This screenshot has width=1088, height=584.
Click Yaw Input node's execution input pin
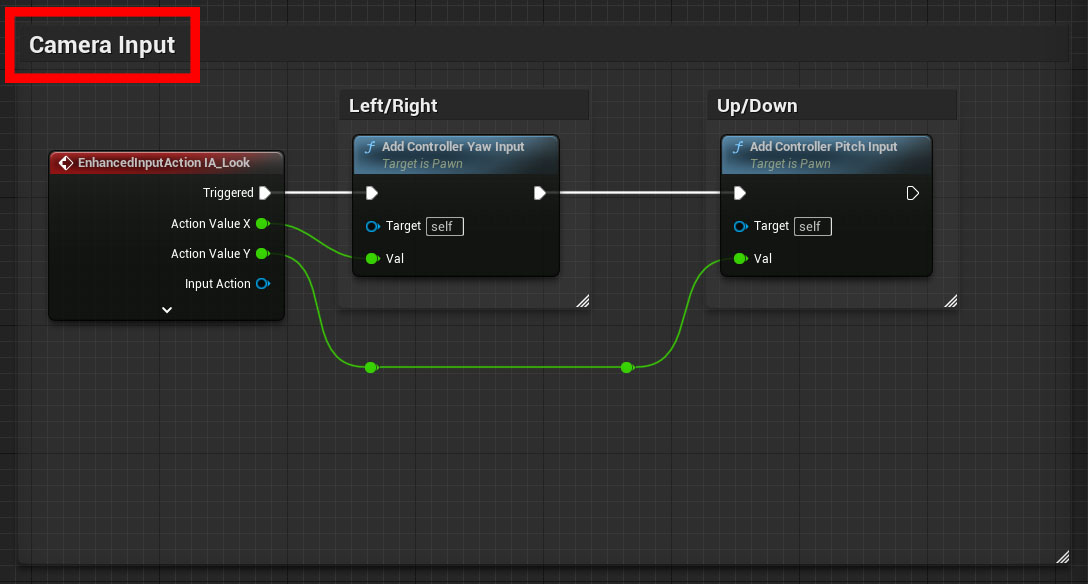pos(372,193)
